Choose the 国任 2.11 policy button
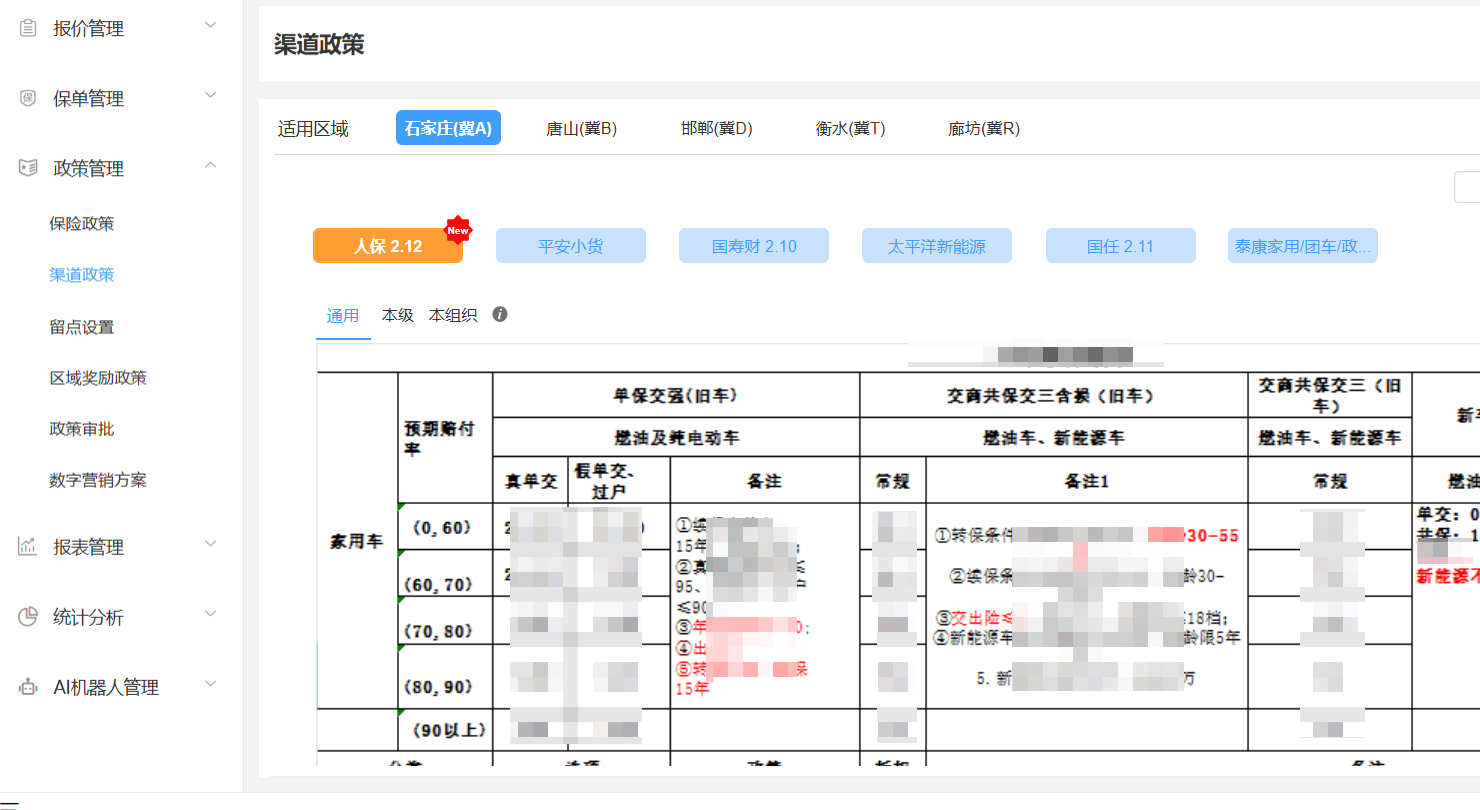This screenshot has width=1480, height=810. (1121, 246)
